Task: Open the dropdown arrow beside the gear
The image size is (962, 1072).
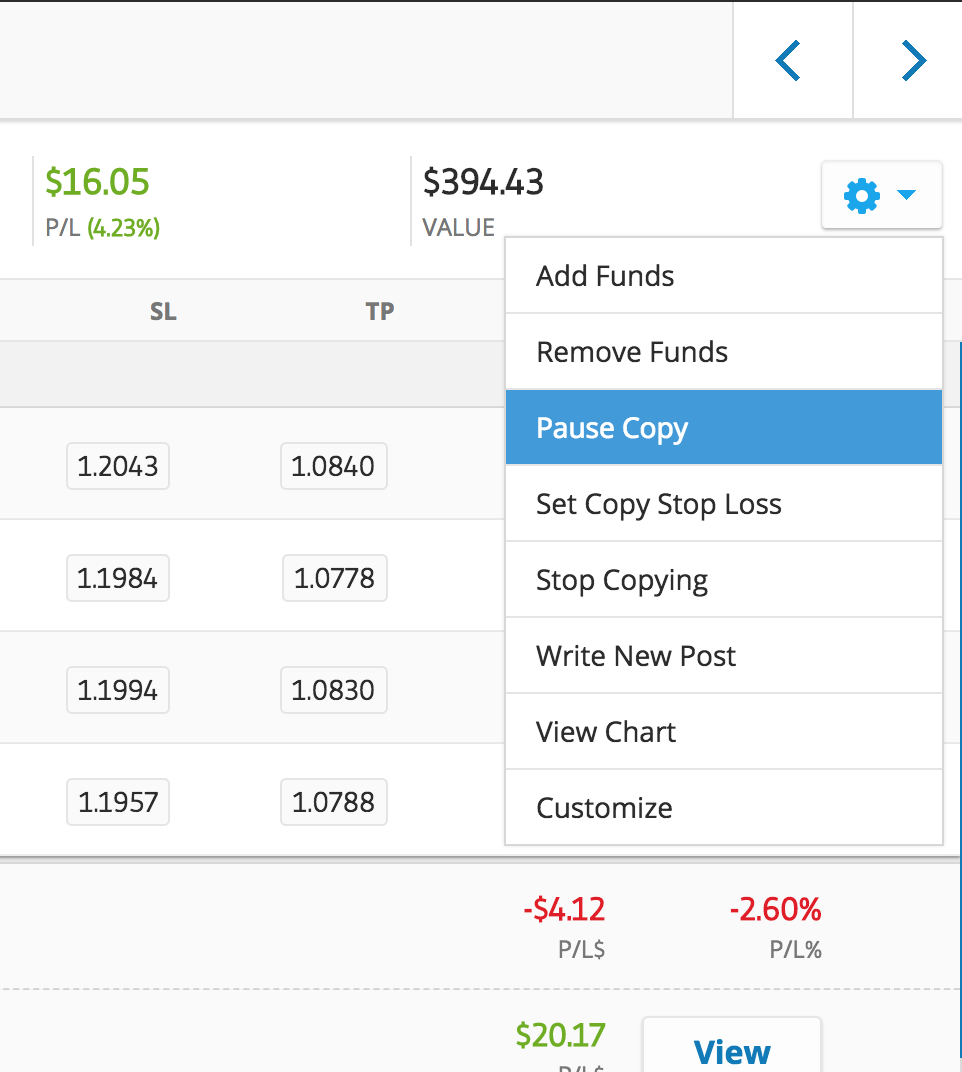Action: (905, 196)
